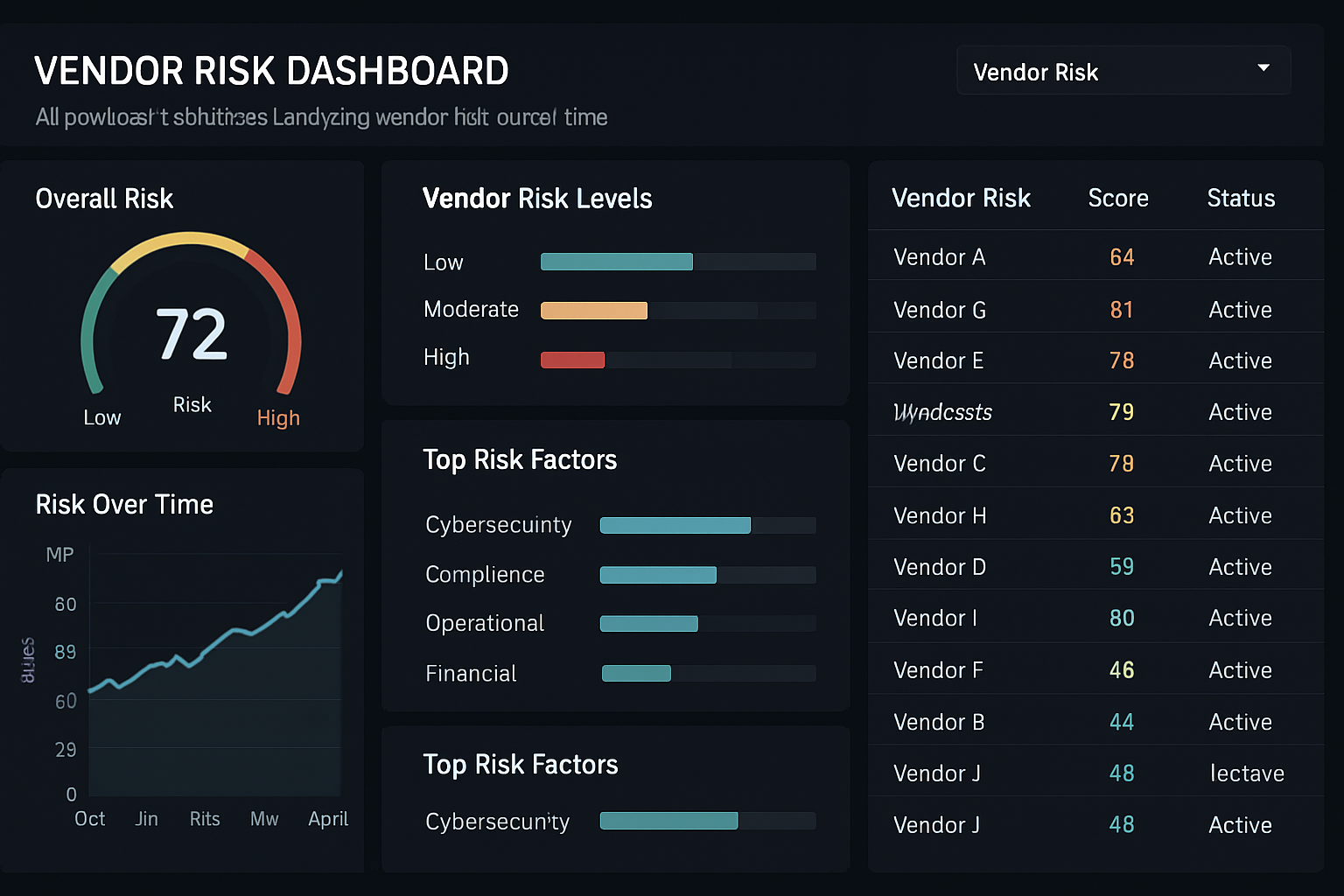Click the Compliance risk factor bar
The height and width of the screenshot is (896, 1344).
658,574
